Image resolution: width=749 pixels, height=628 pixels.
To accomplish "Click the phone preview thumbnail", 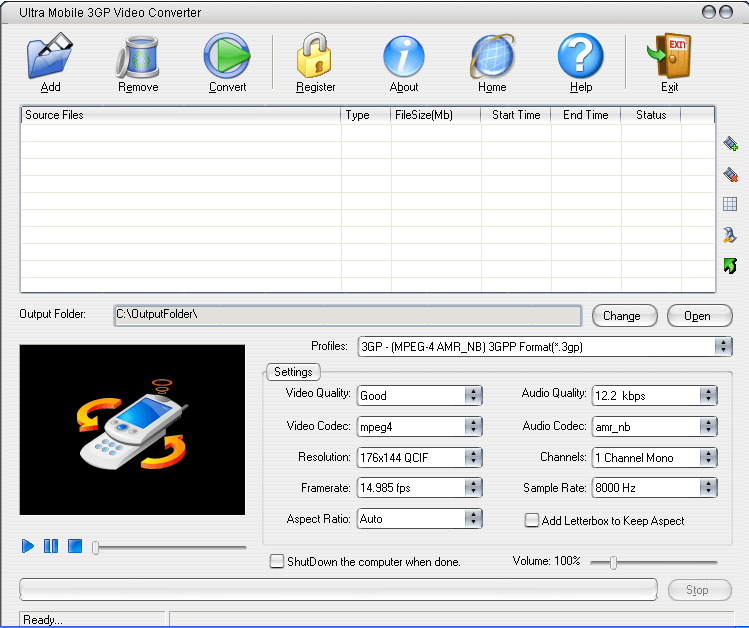I will pos(132,430).
